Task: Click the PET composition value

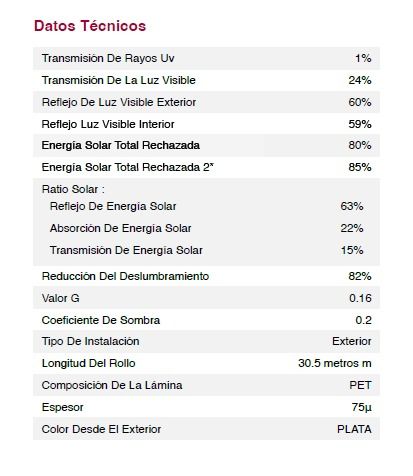Action: tap(360, 385)
